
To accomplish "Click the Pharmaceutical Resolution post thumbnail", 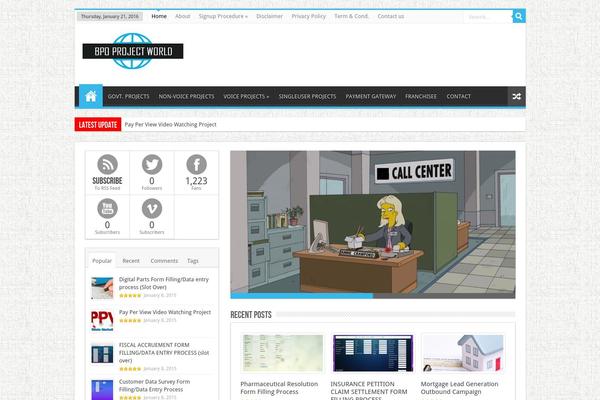I will point(282,353).
